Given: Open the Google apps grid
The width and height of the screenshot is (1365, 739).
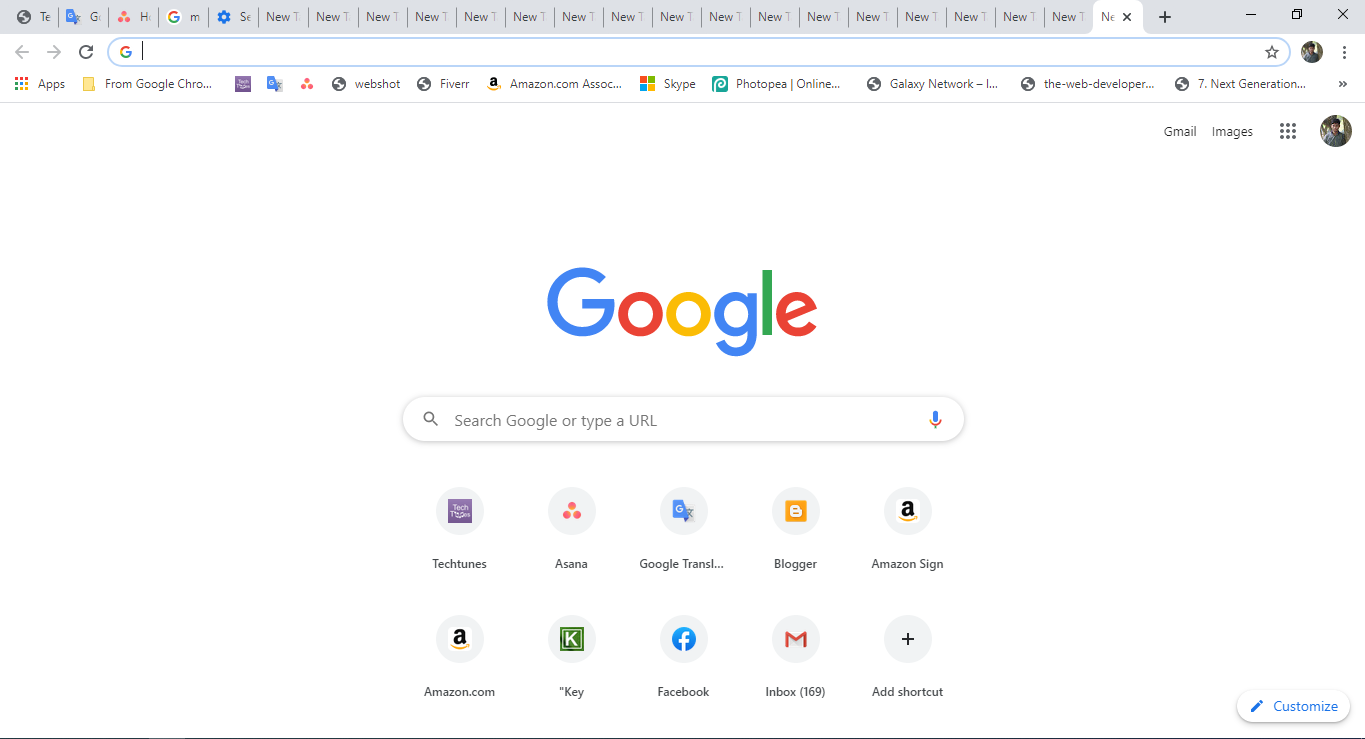Looking at the screenshot, I should (x=1288, y=131).
